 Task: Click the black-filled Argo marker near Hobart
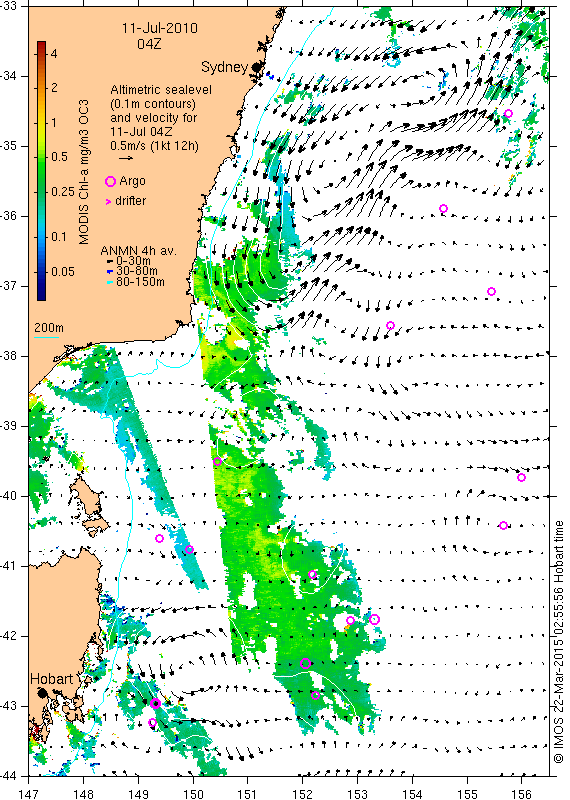click(156, 704)
